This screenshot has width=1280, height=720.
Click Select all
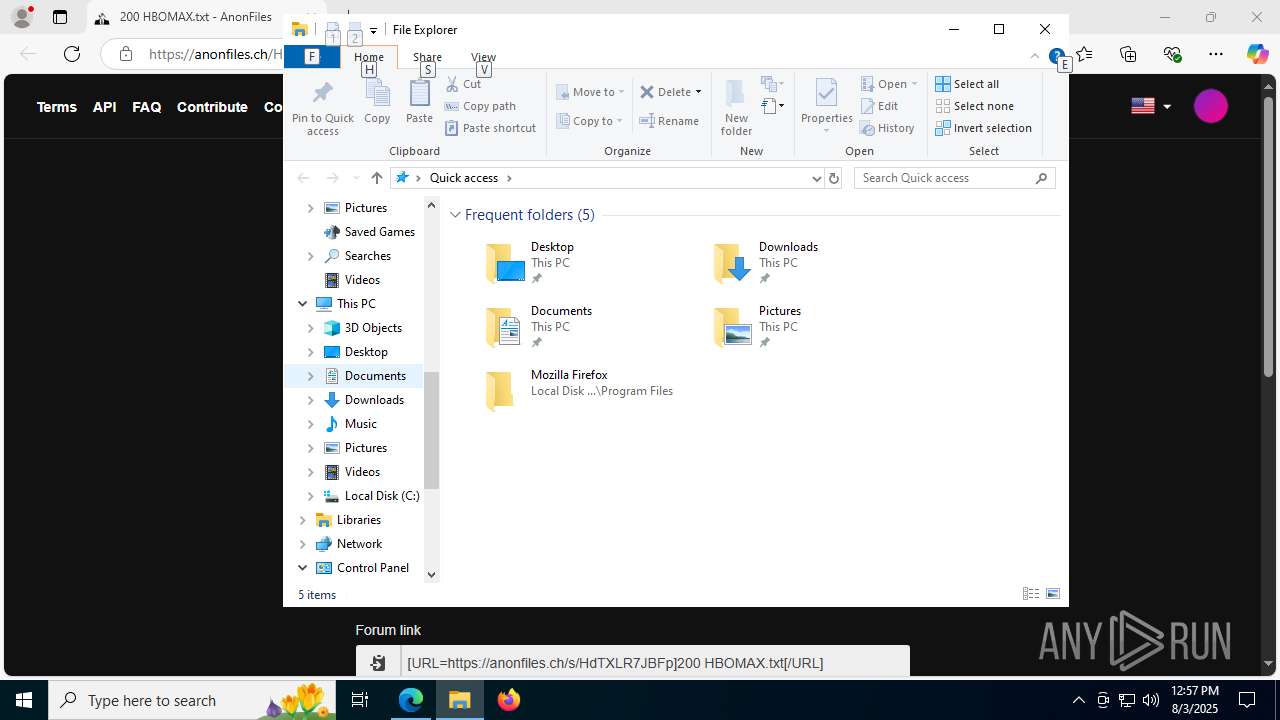pyautogui.click(x=967, y=84)
